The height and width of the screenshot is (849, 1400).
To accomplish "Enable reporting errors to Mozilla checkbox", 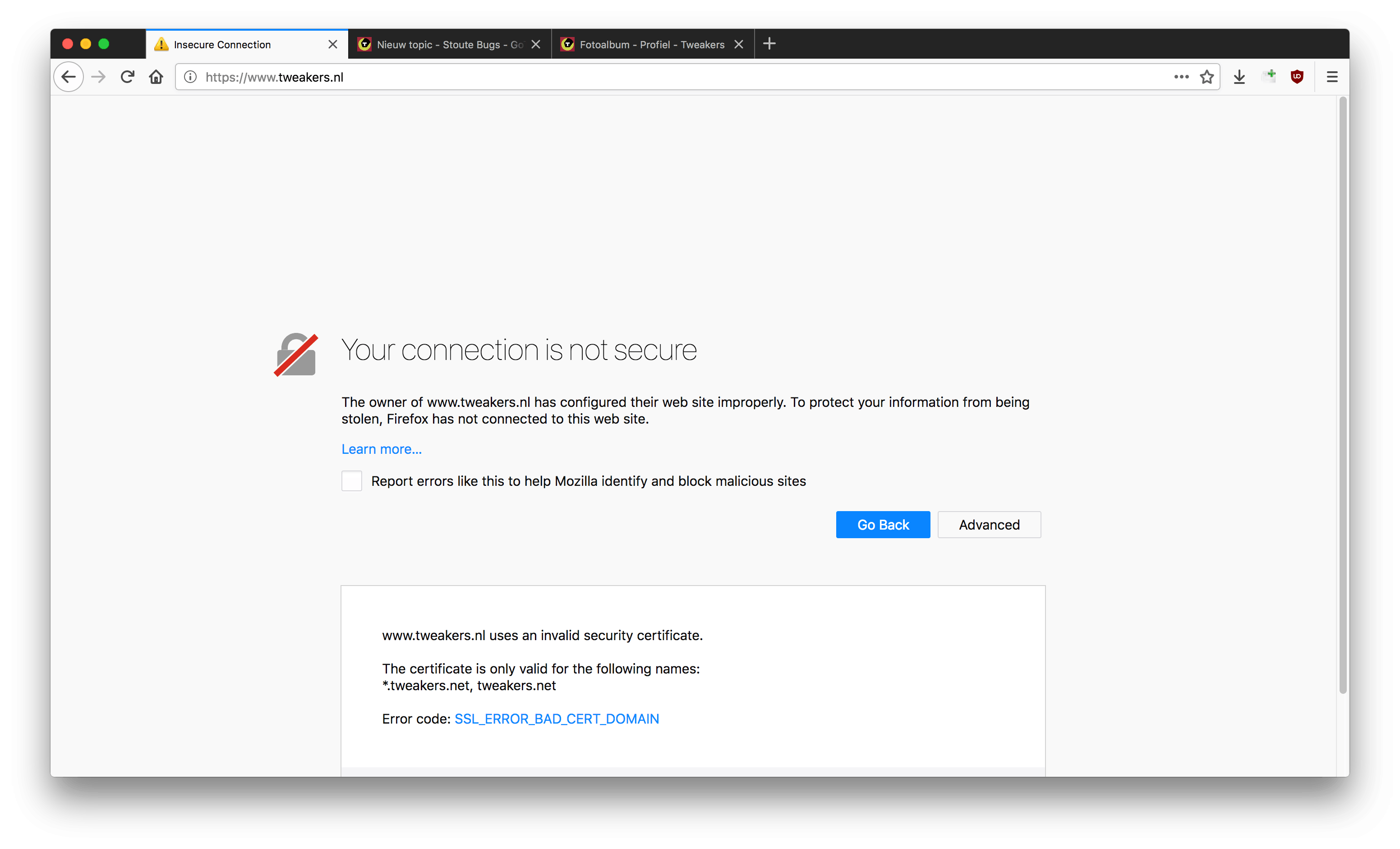I will click(x=352, y=481).
